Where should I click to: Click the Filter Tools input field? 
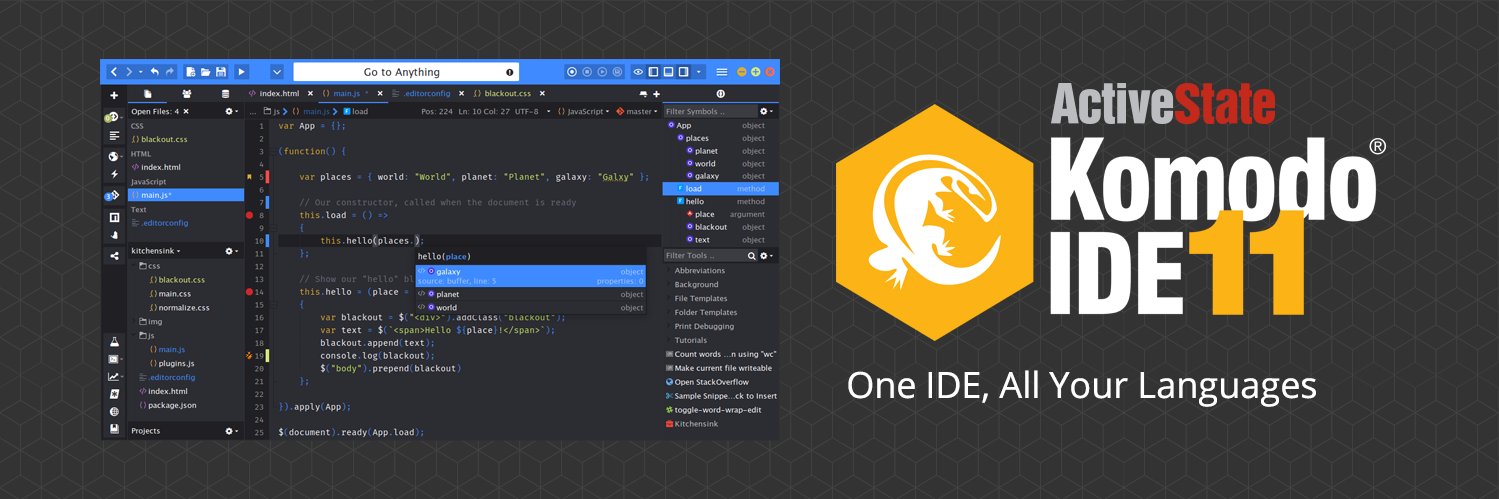click(x=704, y=256)
